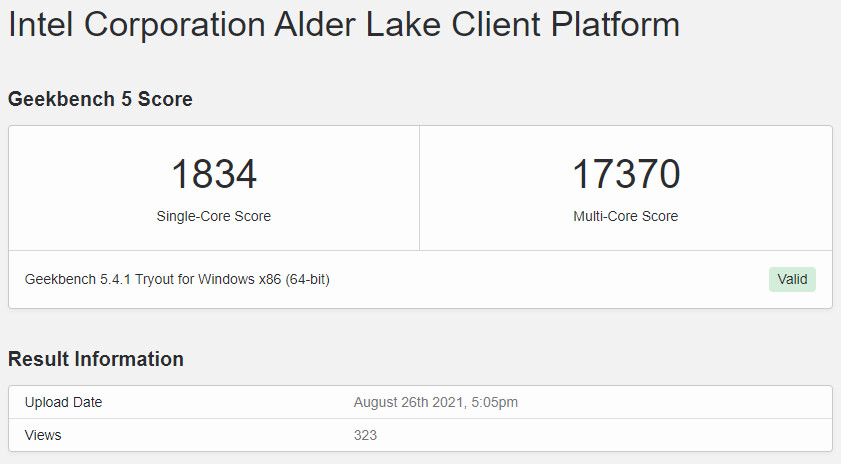Click the Views row label
The height and width of the screenshot is (464, 841).
(43, 435)
